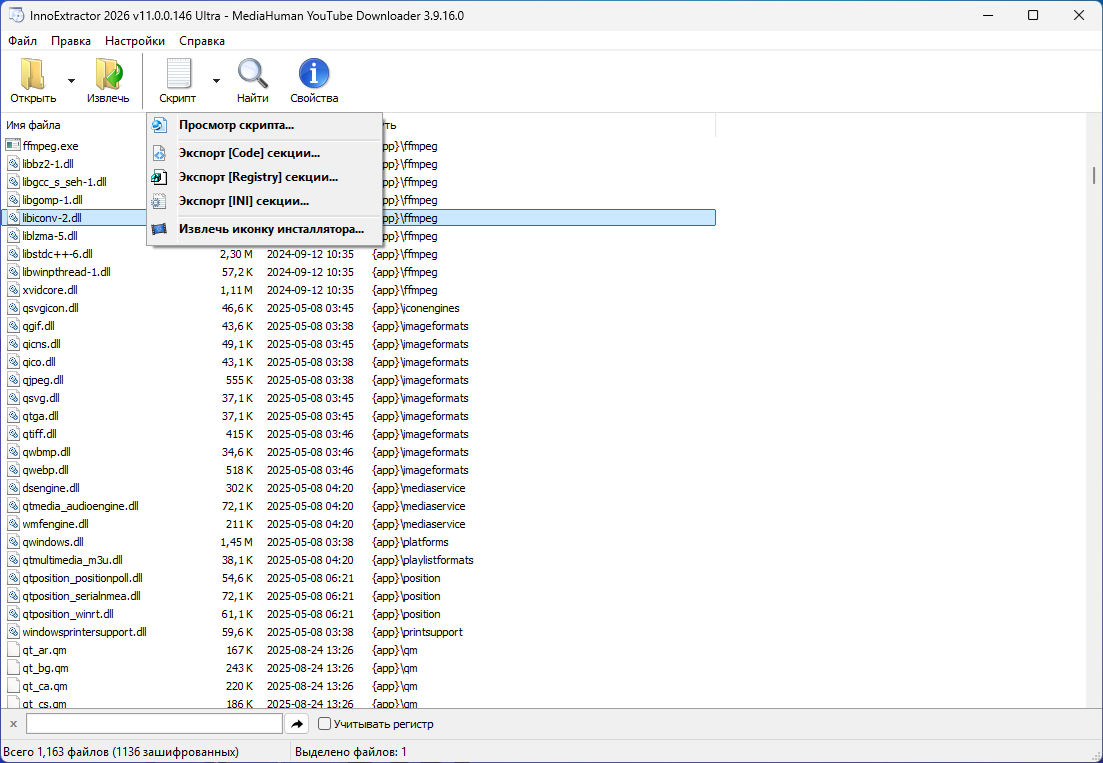1103x763 pixels.
Task: Select the qwebp.dll file name
Action: point(45,470)
